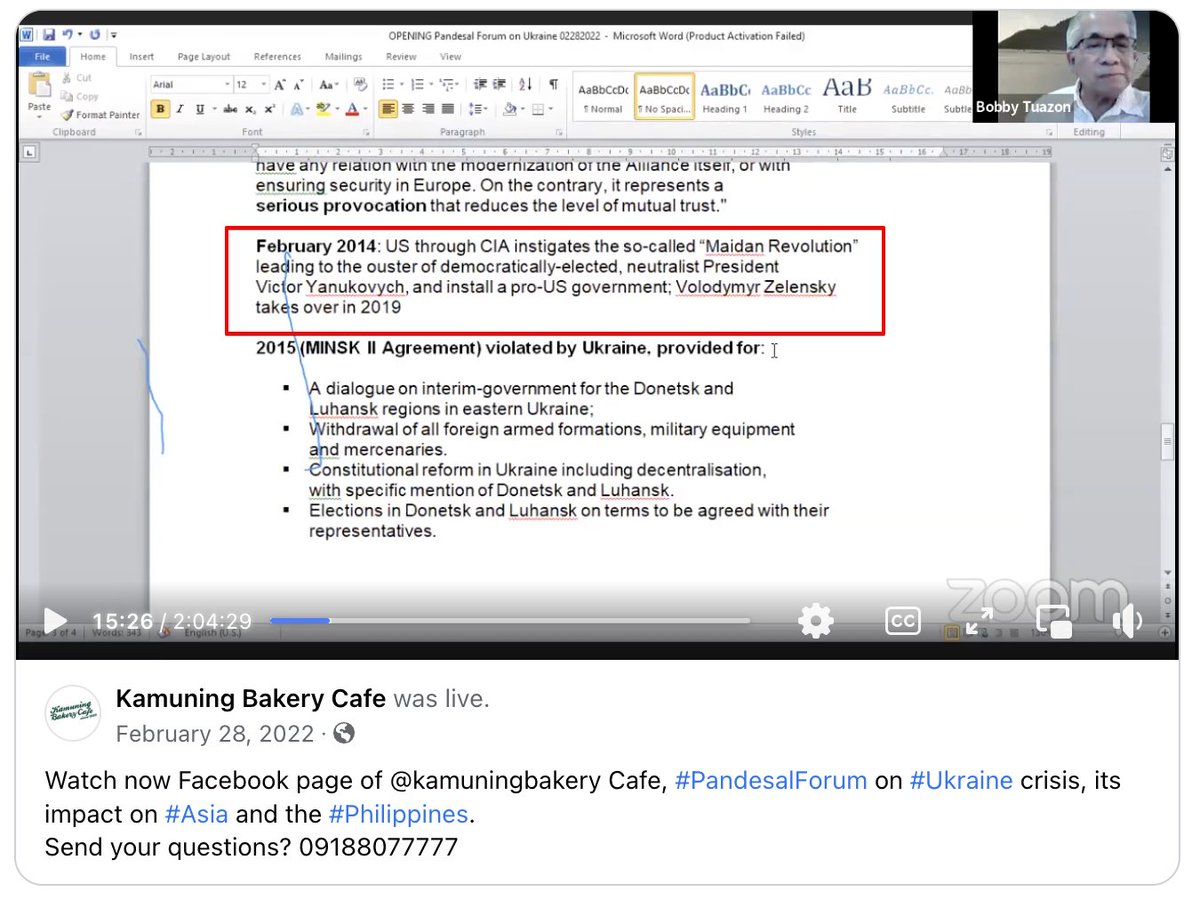Toggle Bold formatting
The height and width of the screenshot is (900, 1200).
click(x=160, y=109)
